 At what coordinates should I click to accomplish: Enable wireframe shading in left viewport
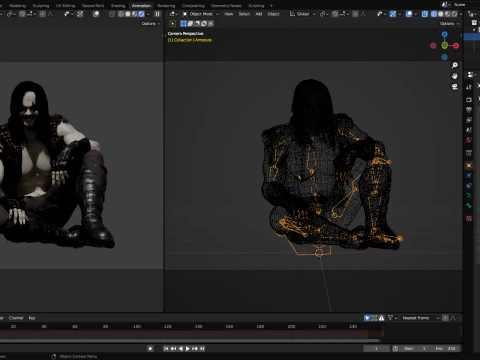121,14
